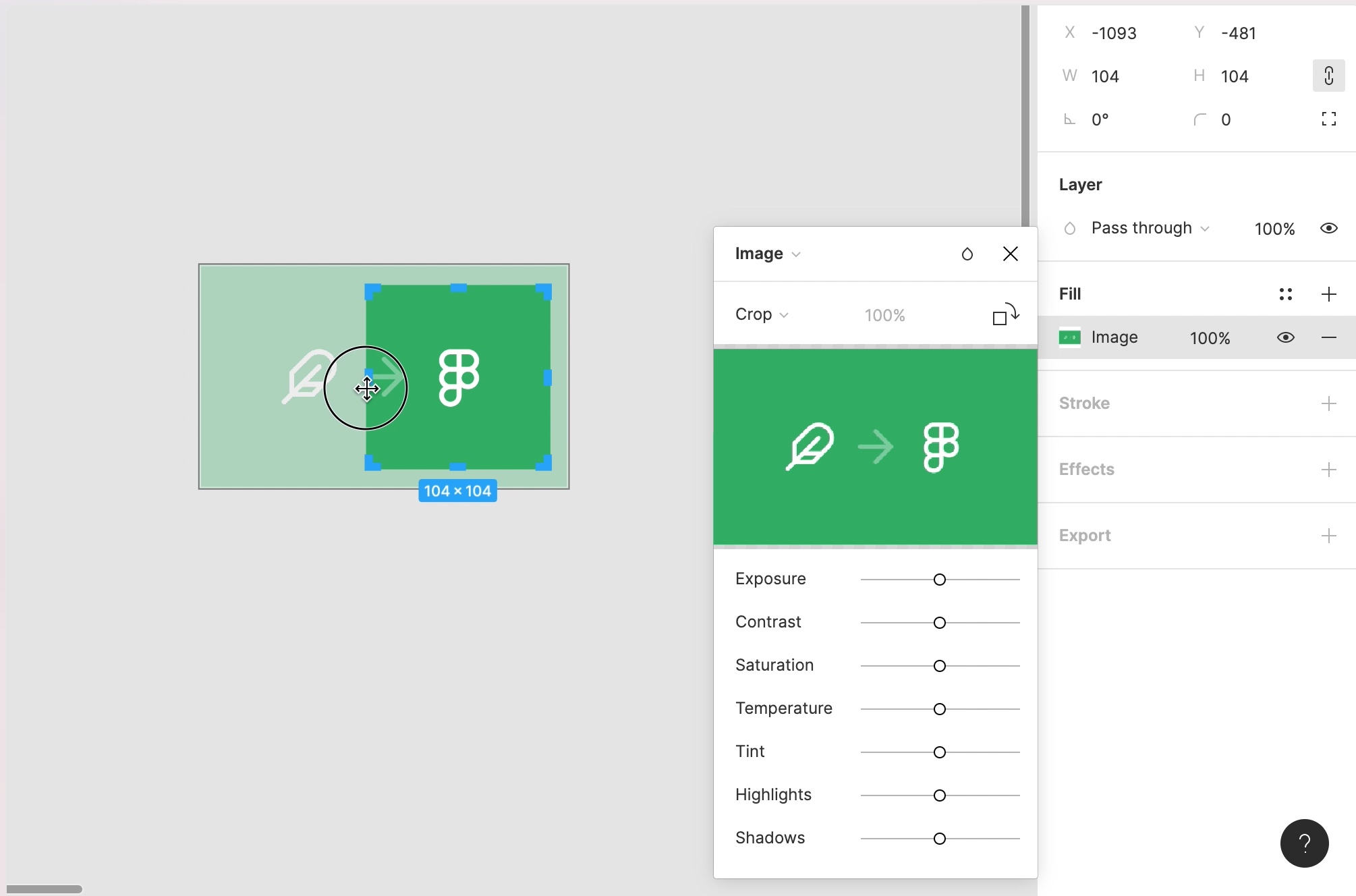Hide the Image fill using its eye icon

1285,337
